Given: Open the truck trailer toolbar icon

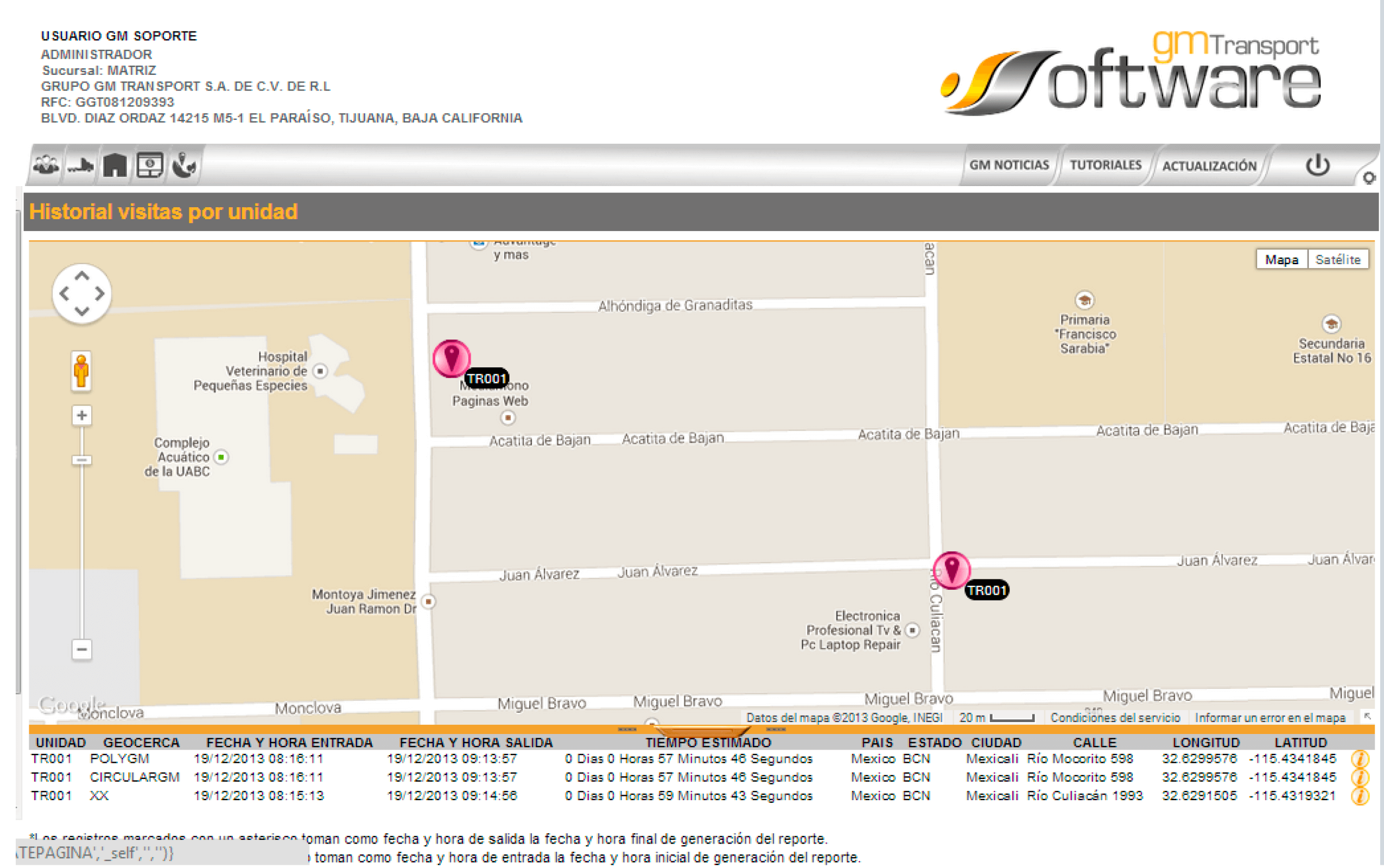Looking at the screenshot, I should (x=80, y=166).
